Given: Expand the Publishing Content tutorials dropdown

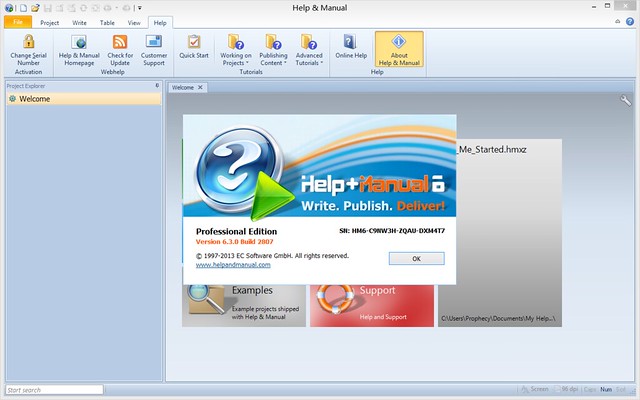Looking at the screenshot, I should click(273, 50).
